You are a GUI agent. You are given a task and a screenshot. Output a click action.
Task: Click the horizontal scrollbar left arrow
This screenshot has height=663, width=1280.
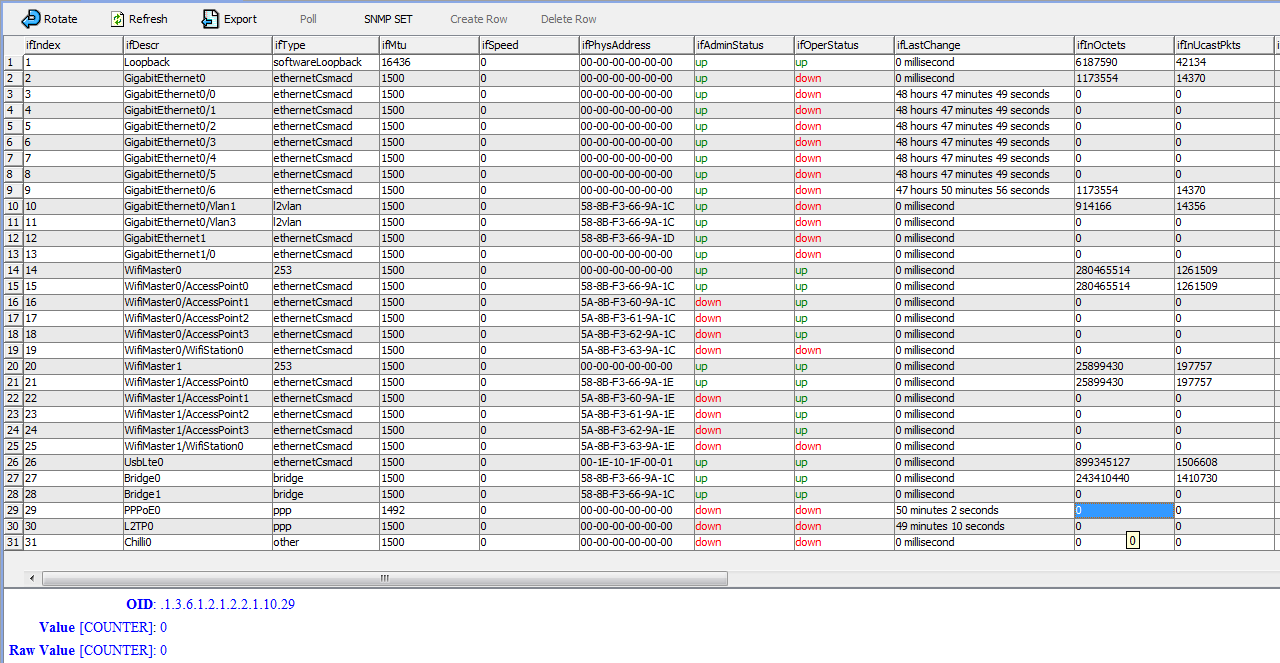pyautogui.click(x=30, y=578)
